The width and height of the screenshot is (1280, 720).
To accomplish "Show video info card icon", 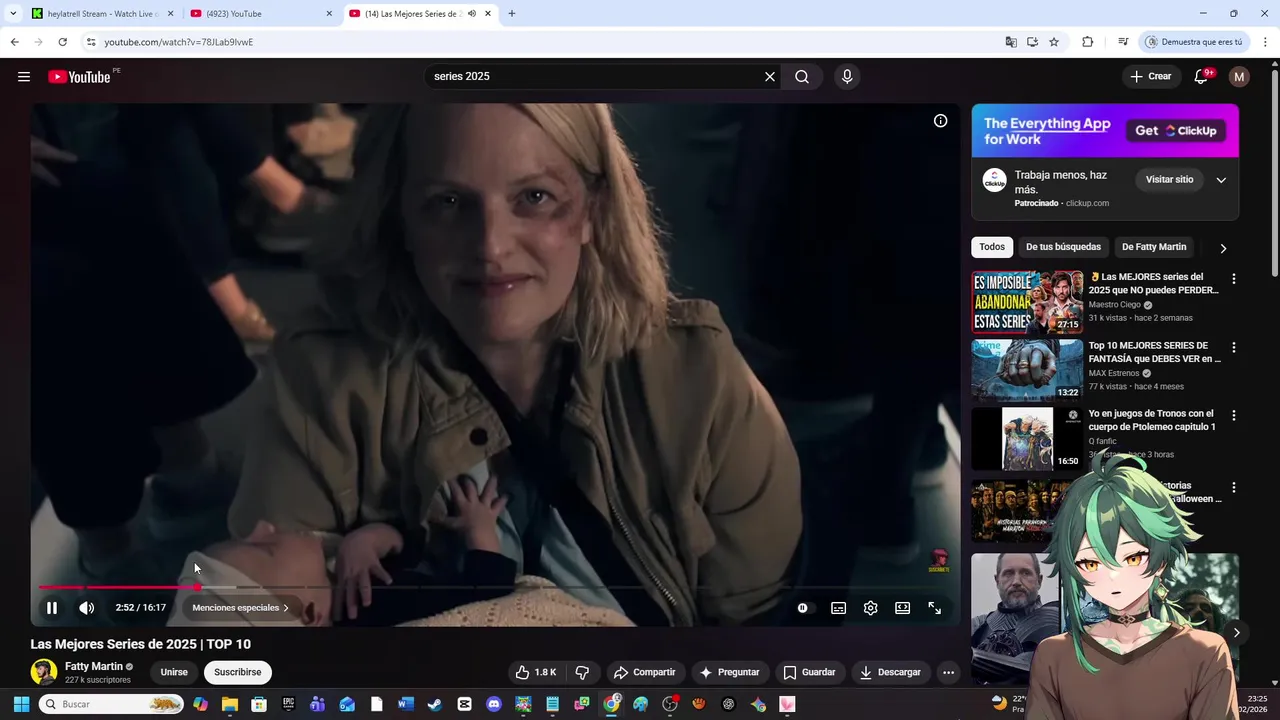I will coord(940,121).
